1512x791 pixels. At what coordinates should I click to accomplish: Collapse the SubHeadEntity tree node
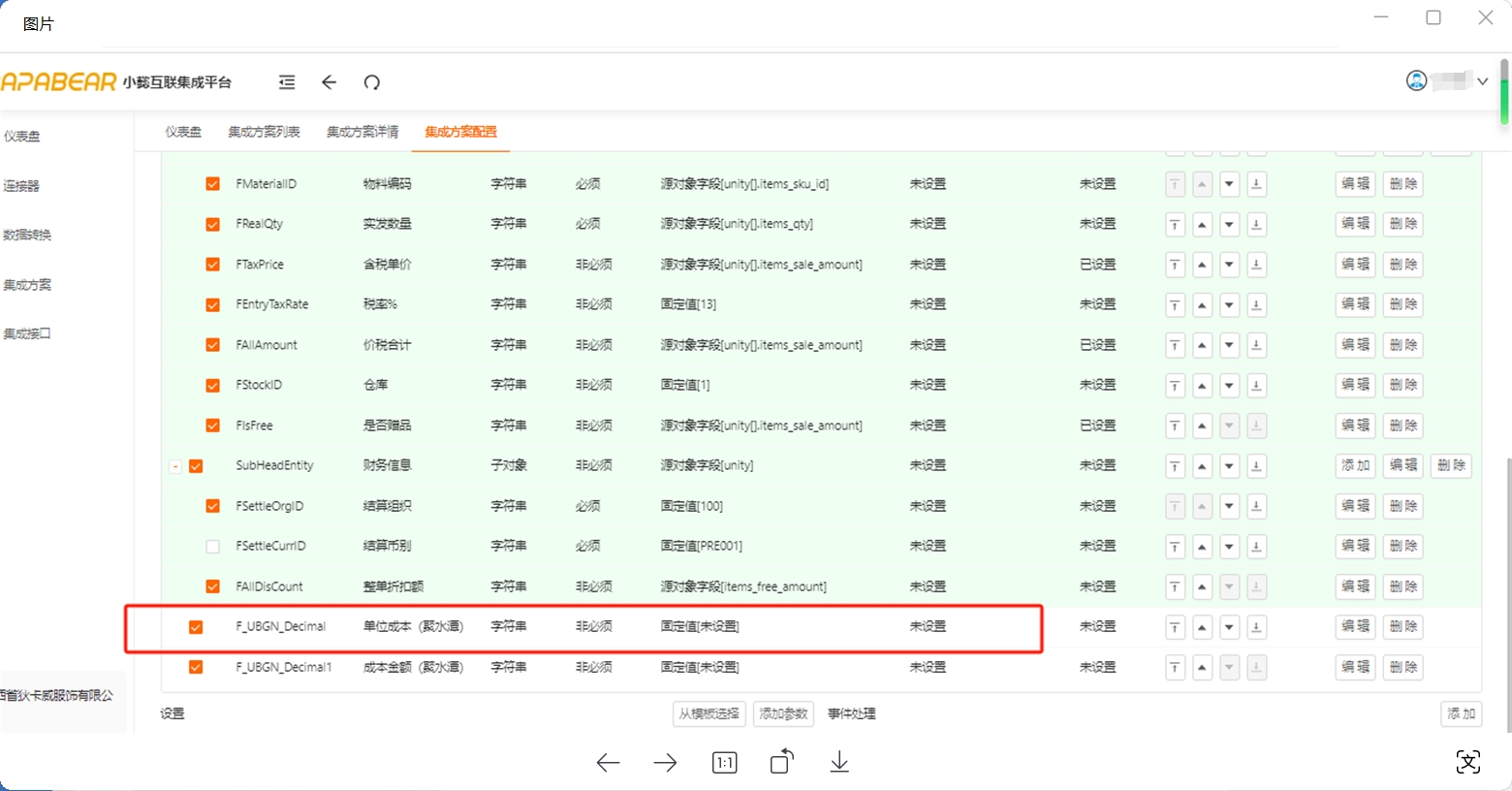175,466
